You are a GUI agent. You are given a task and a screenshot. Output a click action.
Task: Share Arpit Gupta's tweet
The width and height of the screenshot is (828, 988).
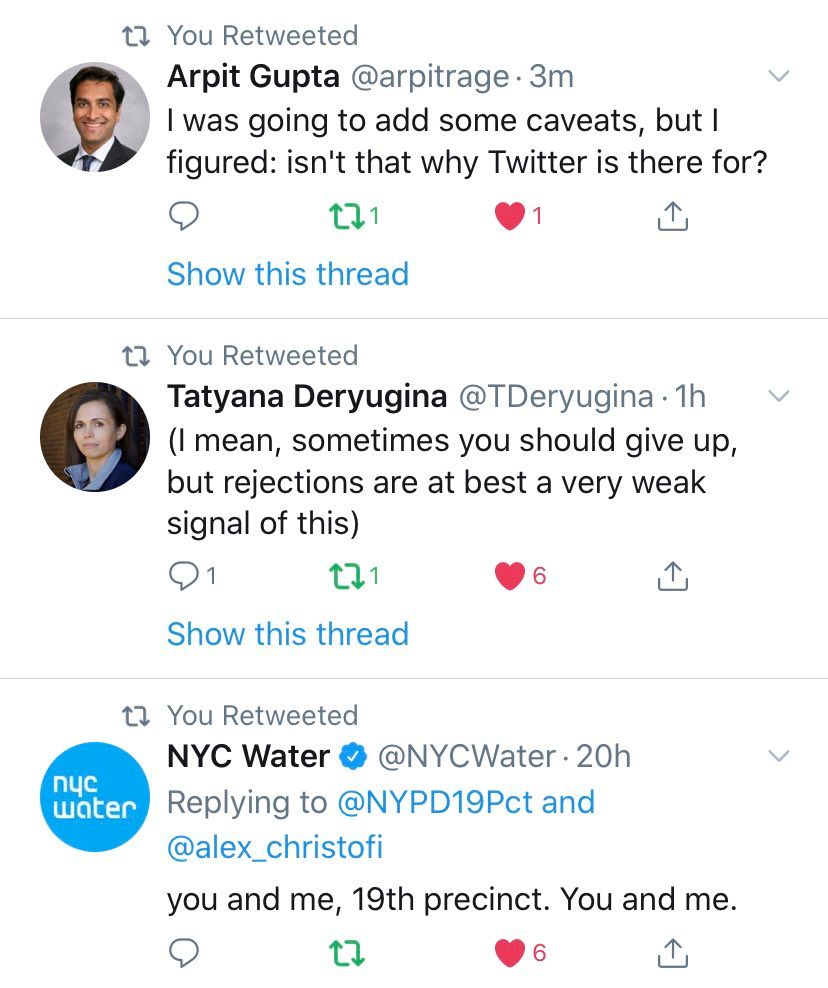click(674, 216)
